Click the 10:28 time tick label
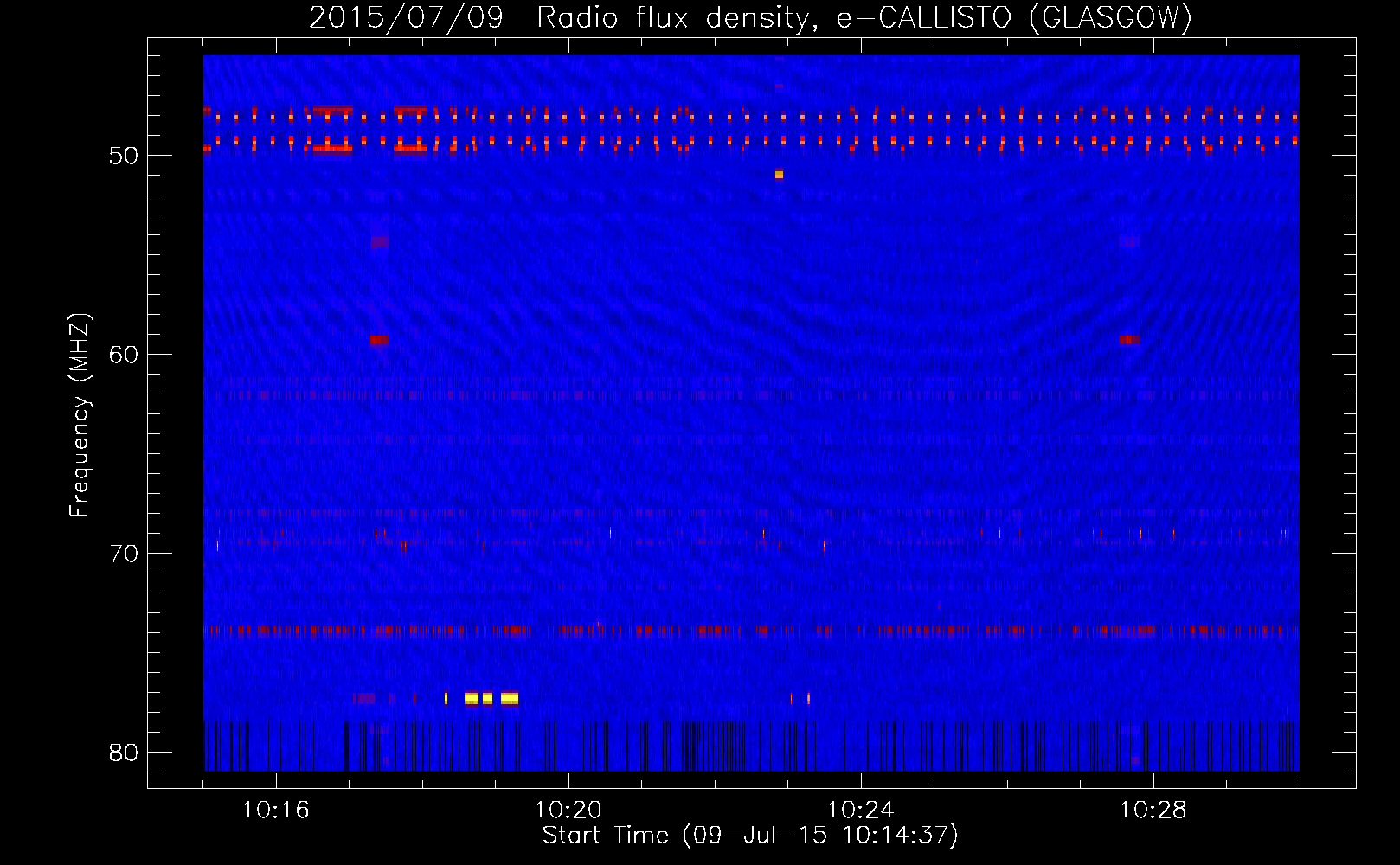Image resolution: width=1400 pixels, height=865 pixels. point(1153,810)
